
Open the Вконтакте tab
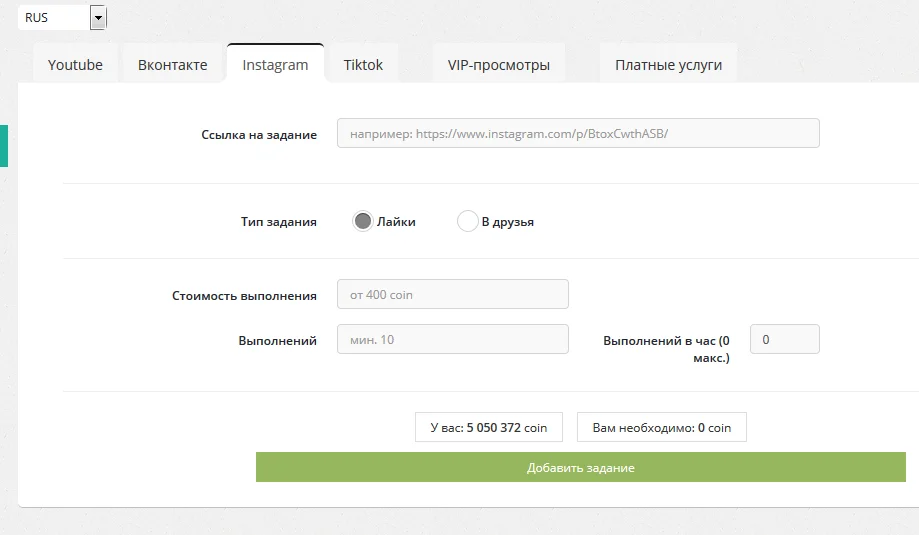pyautogui.click(x=172, y=64)
